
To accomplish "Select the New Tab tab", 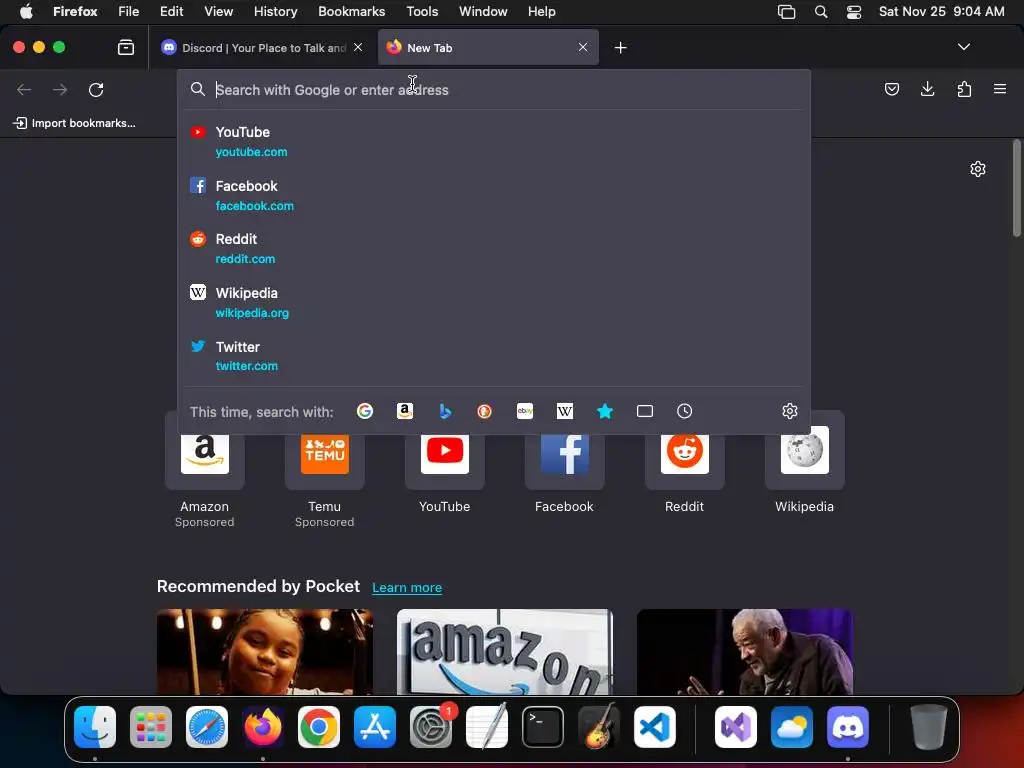I will pyautogui.click(x=488, y=48).
